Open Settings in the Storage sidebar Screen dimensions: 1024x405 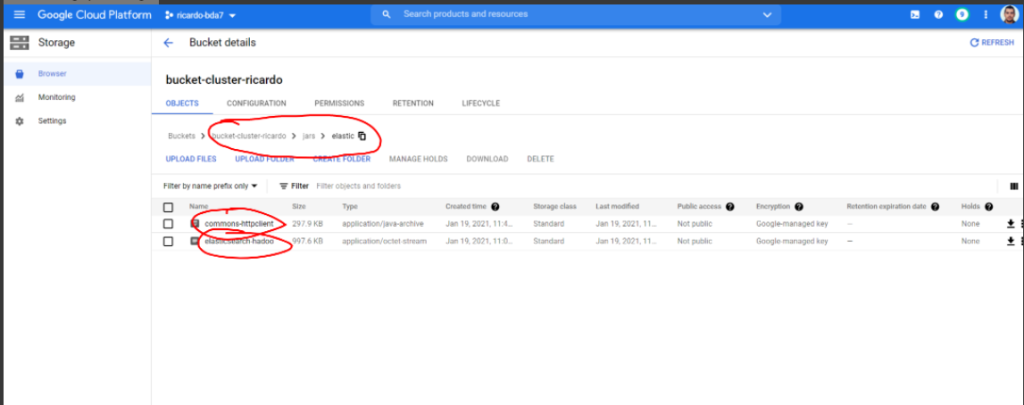[x=76, y=121]
